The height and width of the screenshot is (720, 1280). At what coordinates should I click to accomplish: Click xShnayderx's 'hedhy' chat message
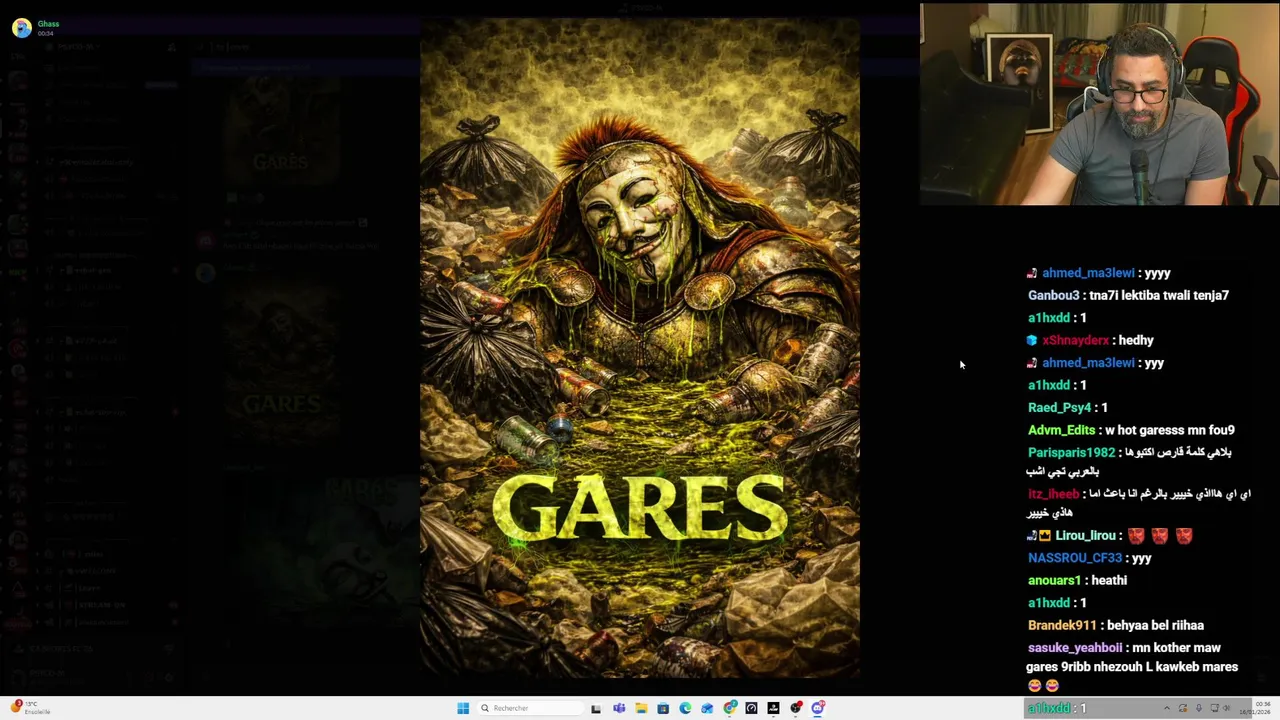coord(1136,340)
